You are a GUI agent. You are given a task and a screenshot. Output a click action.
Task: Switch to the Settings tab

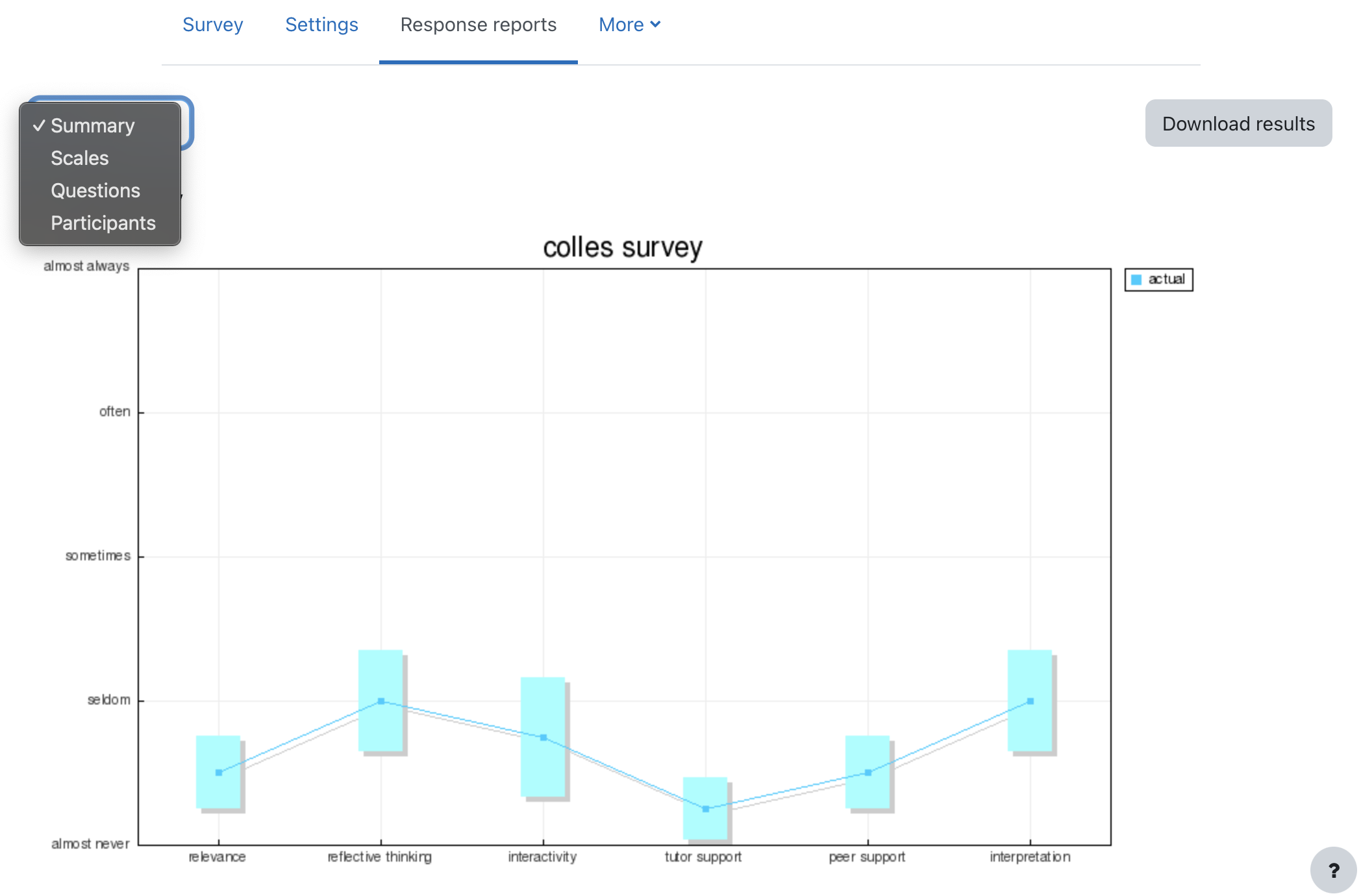pos(321,25)
